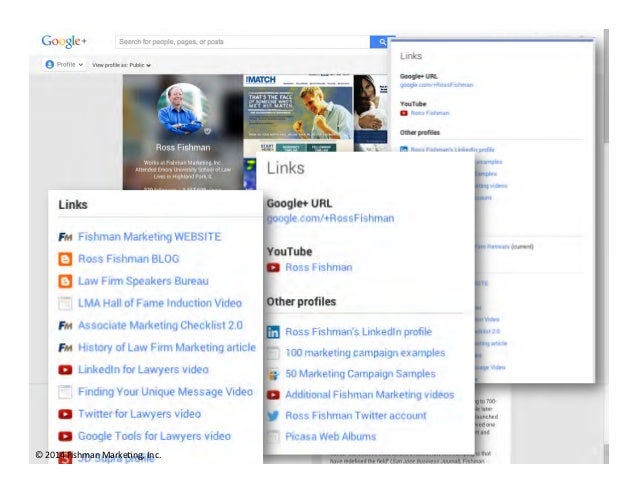
Task: Click the 'YouTube' heading in center panel
Action: point(289,252)
